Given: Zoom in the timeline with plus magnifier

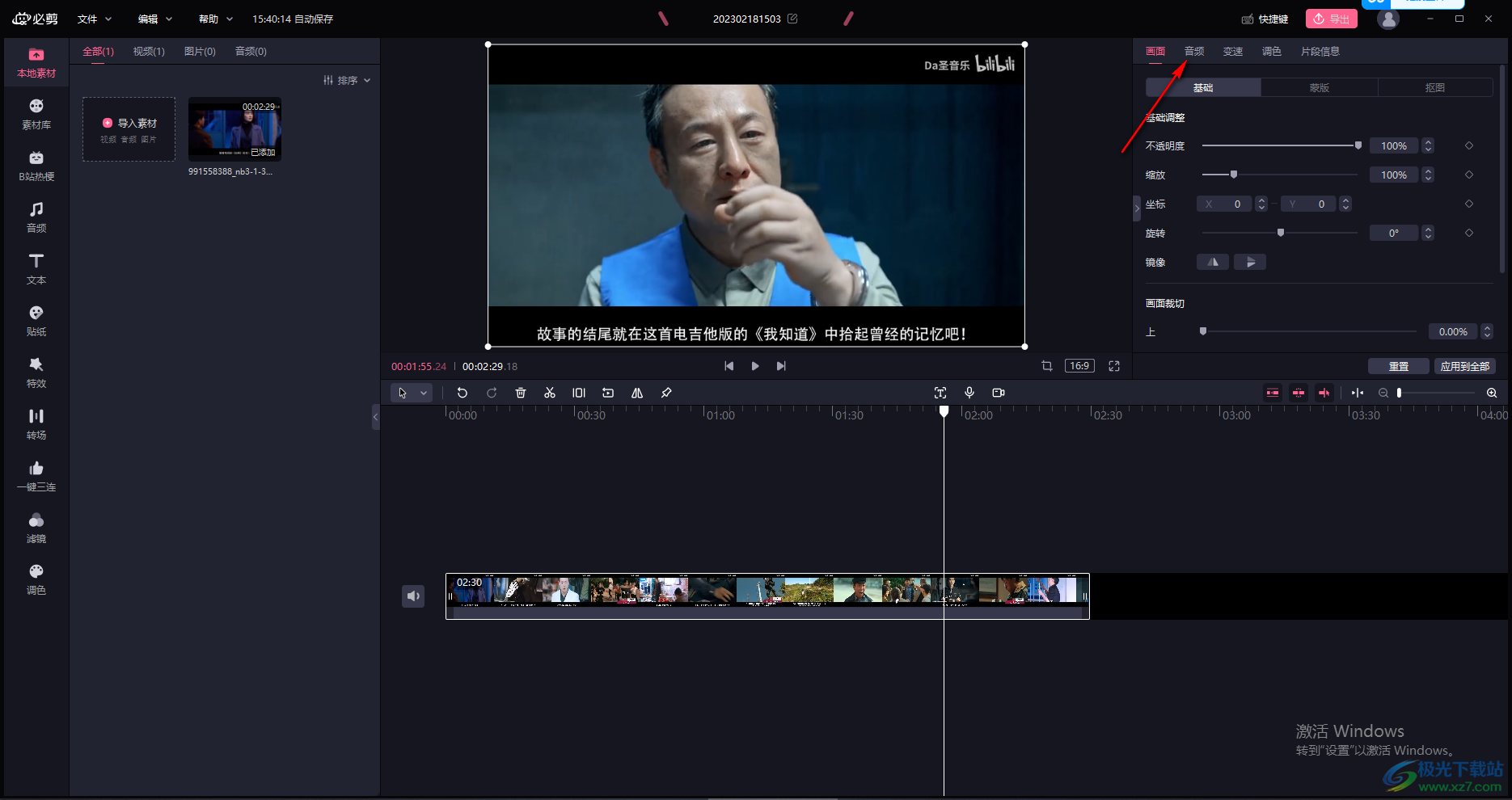Looking at the screenshot, I should click(1492, 393).
